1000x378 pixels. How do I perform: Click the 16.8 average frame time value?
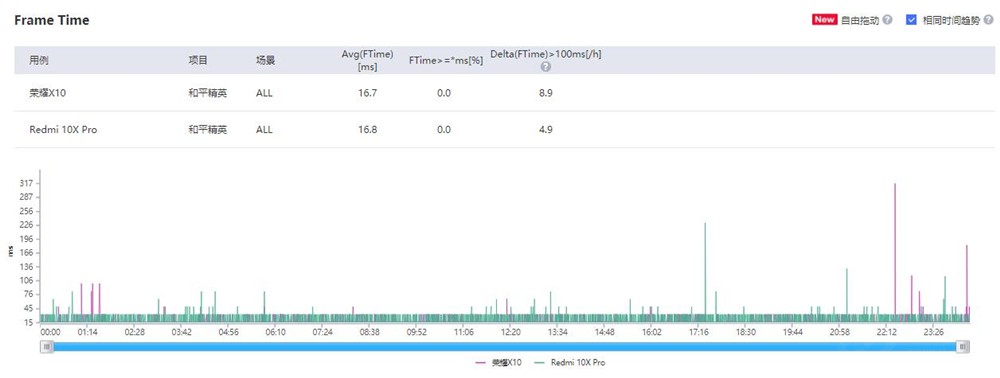pos(368,129)
